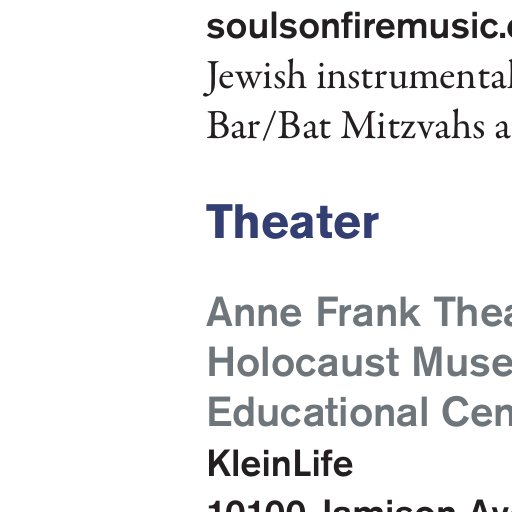The image size is (512, 512).
Task: Select the word "Mitzvahs"
Action: coord(412,126)
